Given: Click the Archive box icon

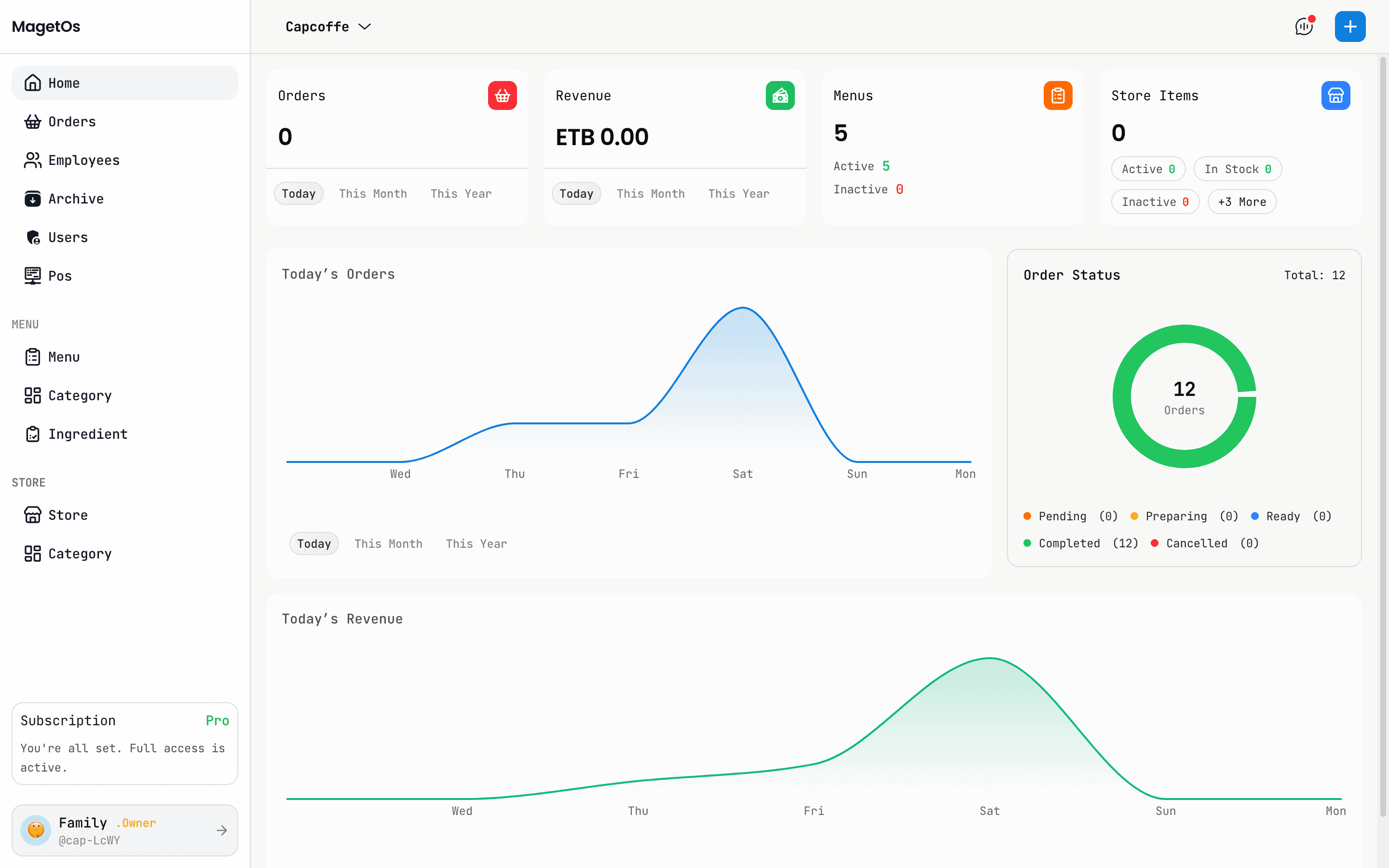Looking at the screenshot, I should tap(33, 199).
